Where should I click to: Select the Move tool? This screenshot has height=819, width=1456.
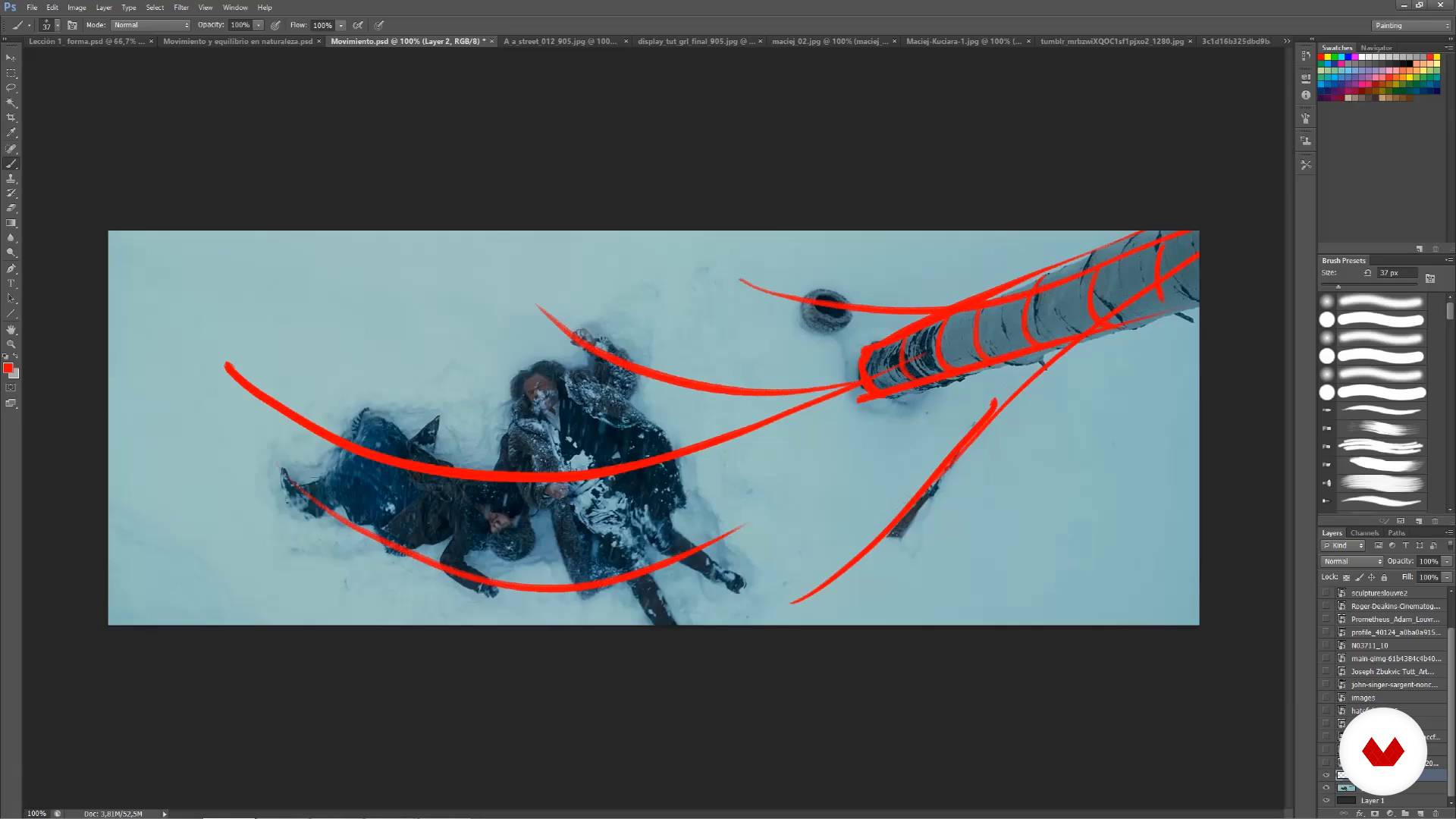point(11,58)
